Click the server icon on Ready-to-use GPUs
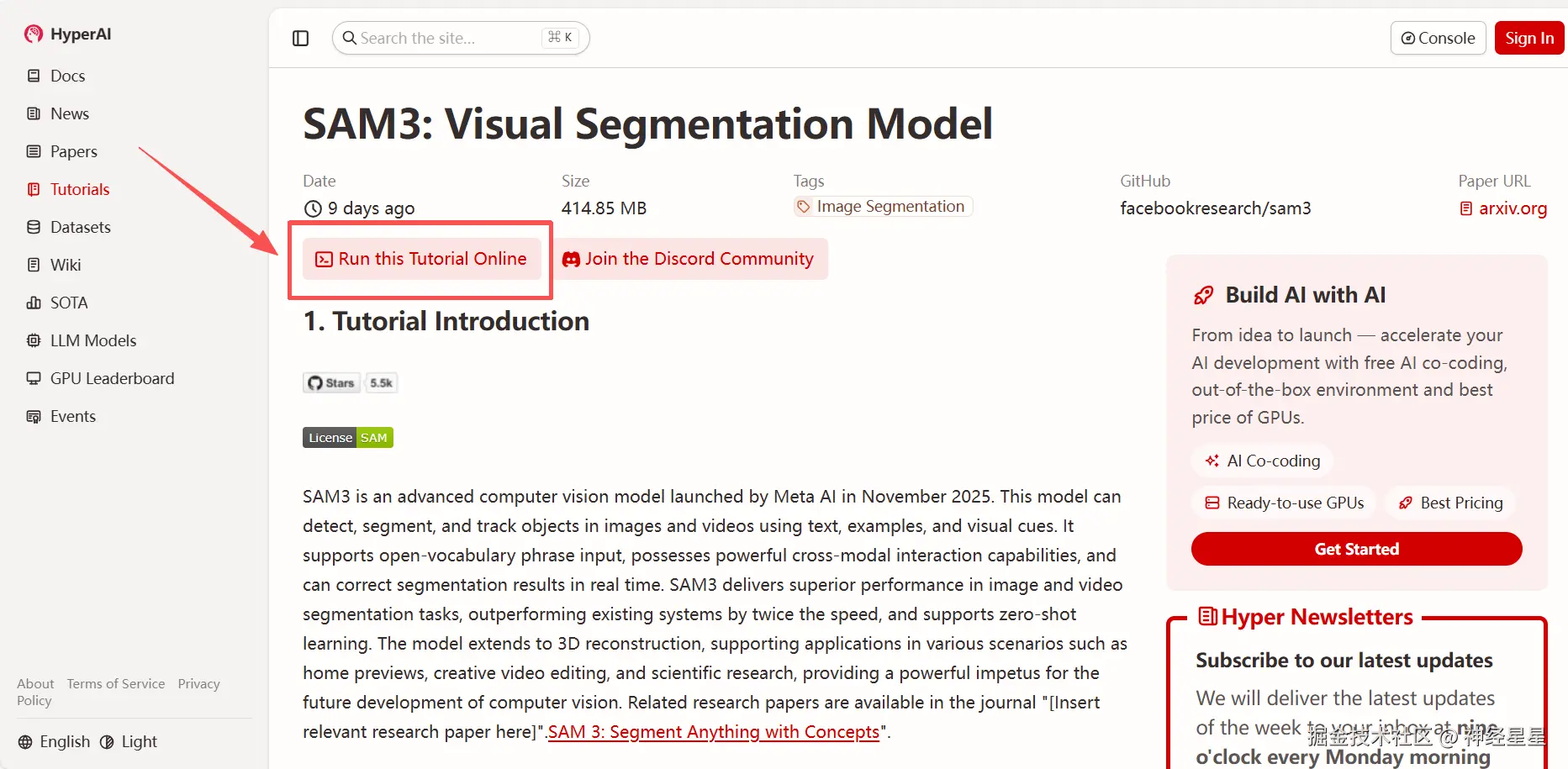 [x=1212, y=503]
